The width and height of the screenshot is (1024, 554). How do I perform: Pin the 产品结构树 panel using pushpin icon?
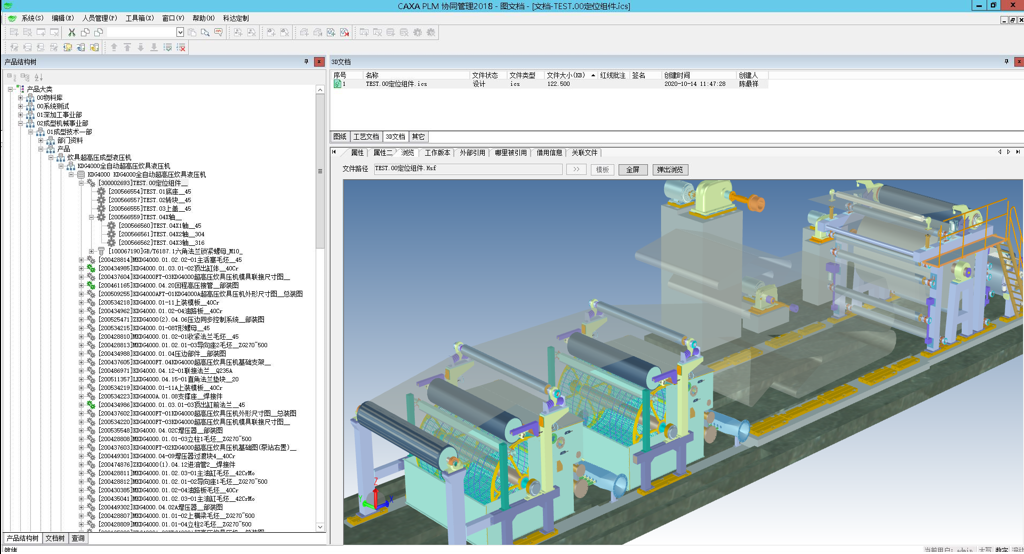tap(306, 62)
